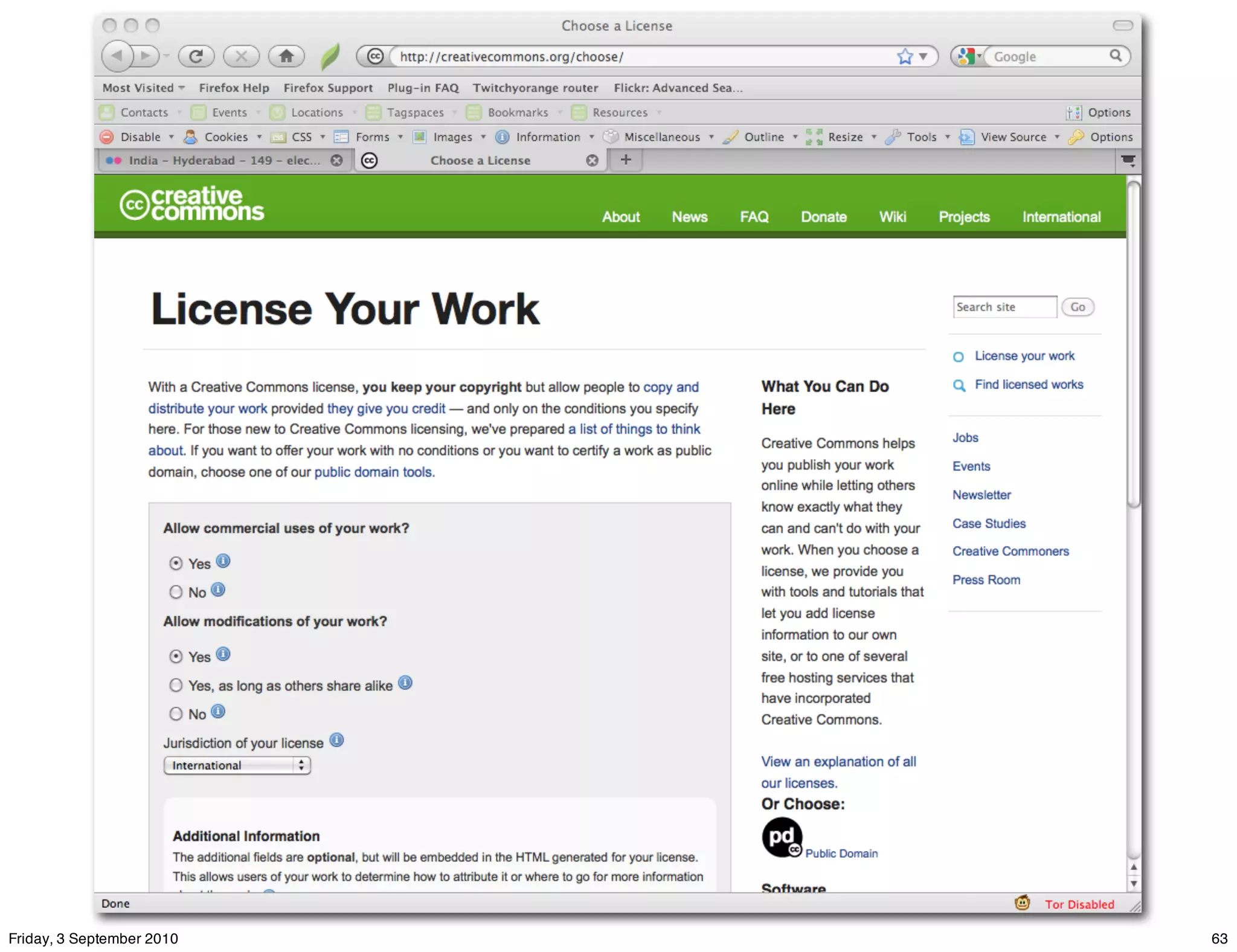
Task: Click the Public Domain pd logo
Action: click(782, 837)
